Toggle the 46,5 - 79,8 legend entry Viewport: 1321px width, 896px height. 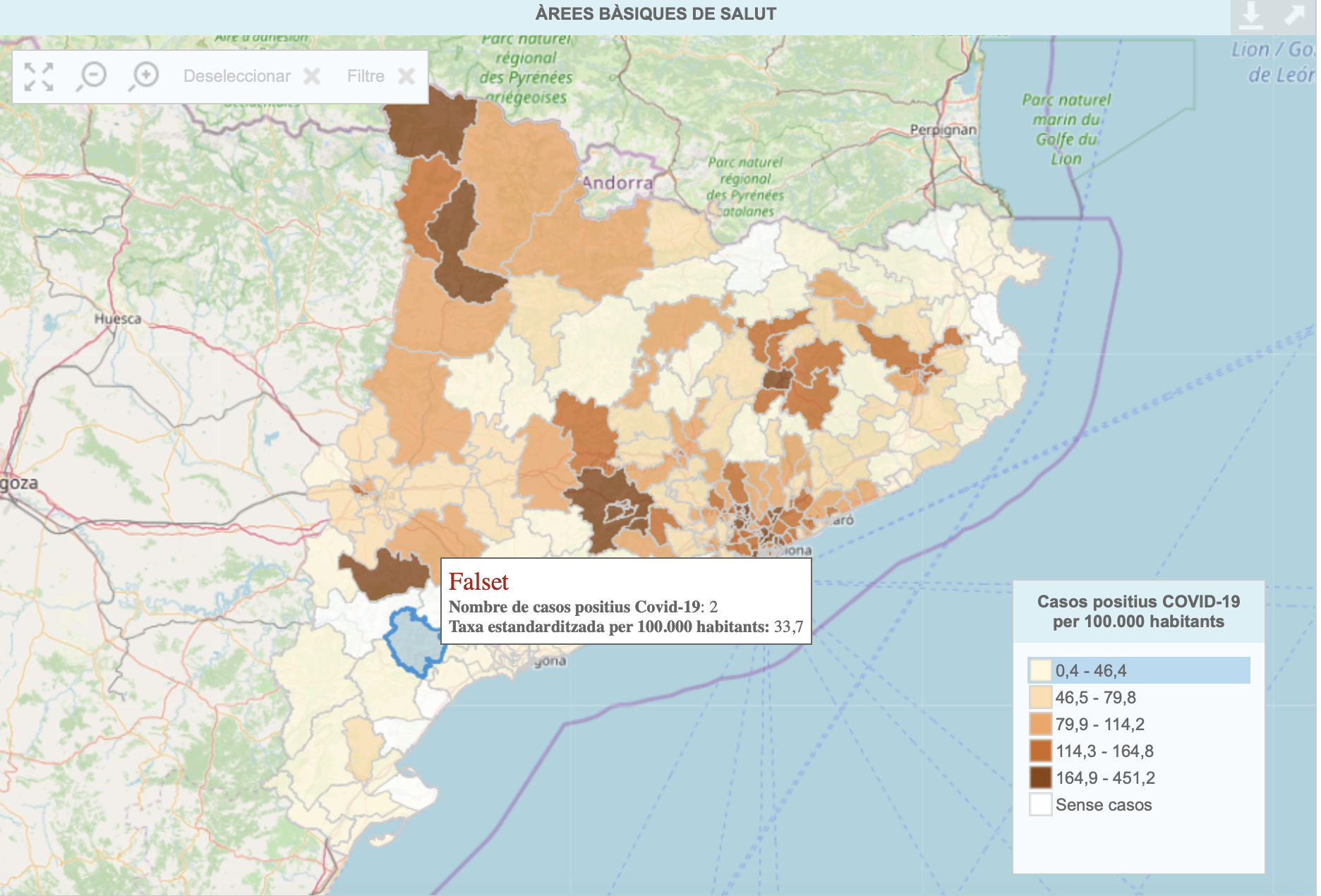tap(1095, 697)
